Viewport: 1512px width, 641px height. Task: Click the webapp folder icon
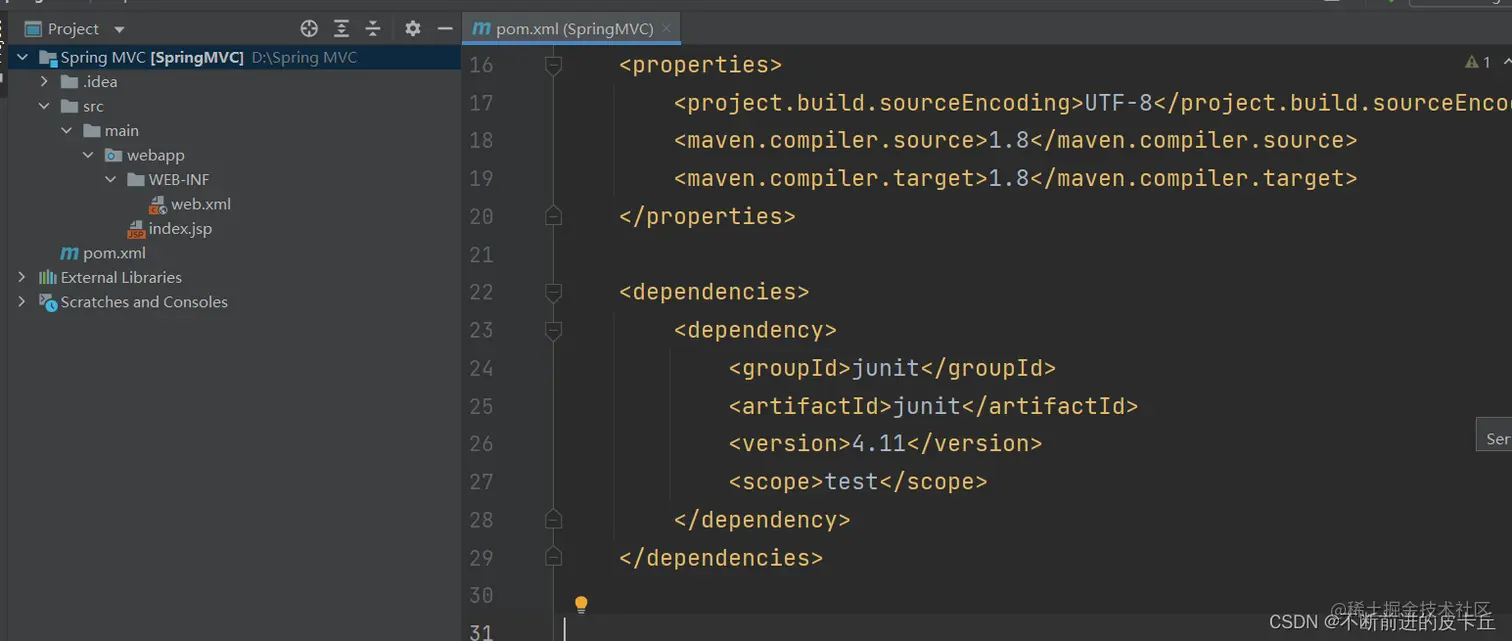[114, 155]
